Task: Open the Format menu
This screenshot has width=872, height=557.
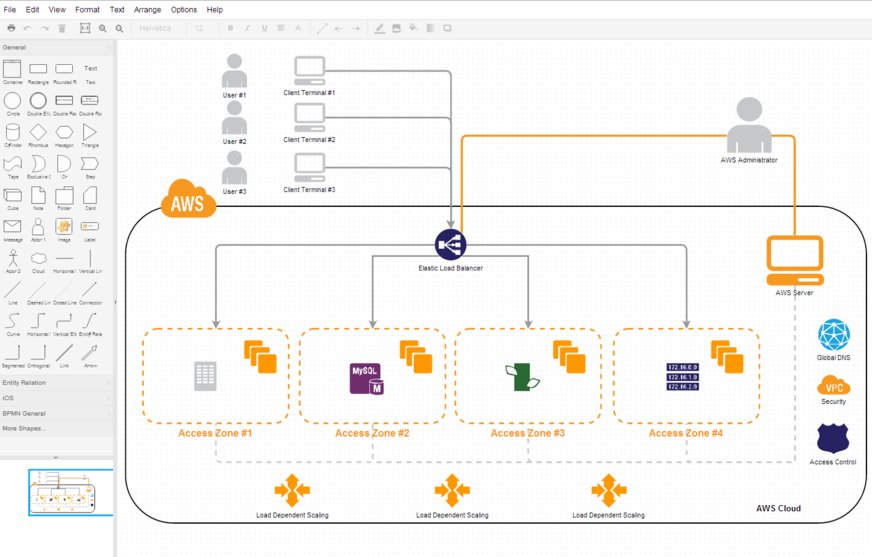Action: (x=87, y=9)
